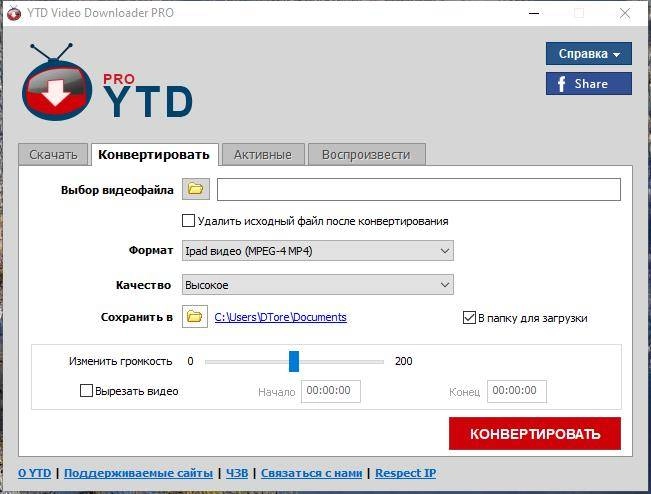Enable the Вырезать видео checkbox
Screen dimensions: 651x494
[x=86, y=391]
